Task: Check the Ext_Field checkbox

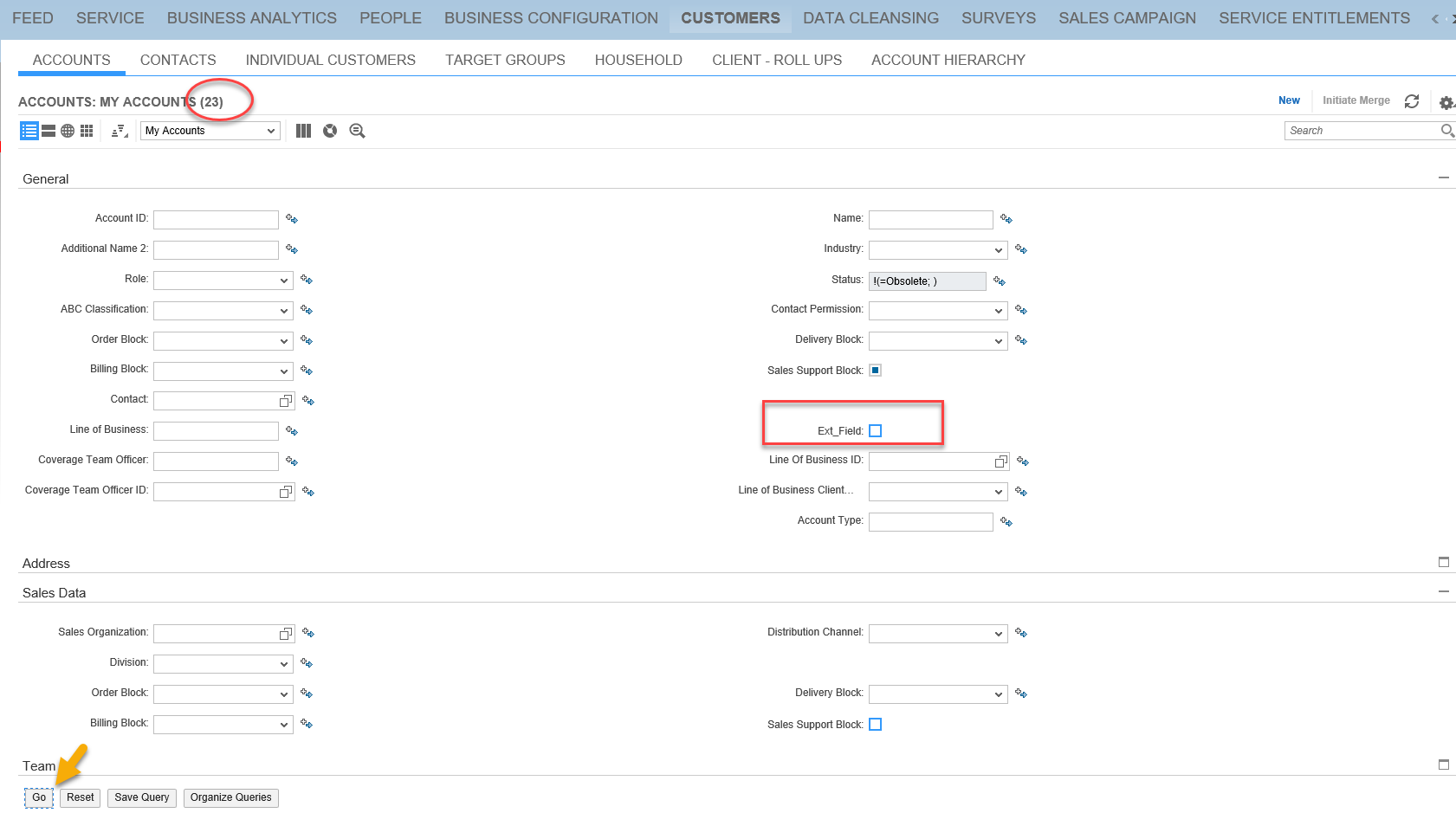Action: (875, 431)
